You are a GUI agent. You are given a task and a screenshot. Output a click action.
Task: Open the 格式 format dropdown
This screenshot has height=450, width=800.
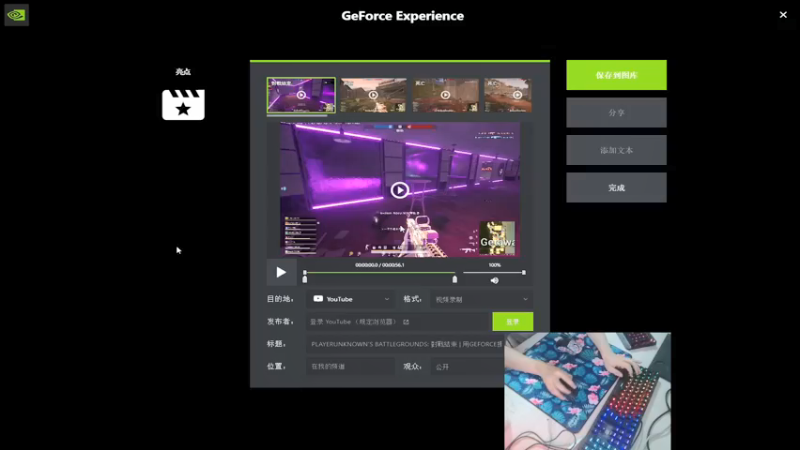tap(482, 299)
